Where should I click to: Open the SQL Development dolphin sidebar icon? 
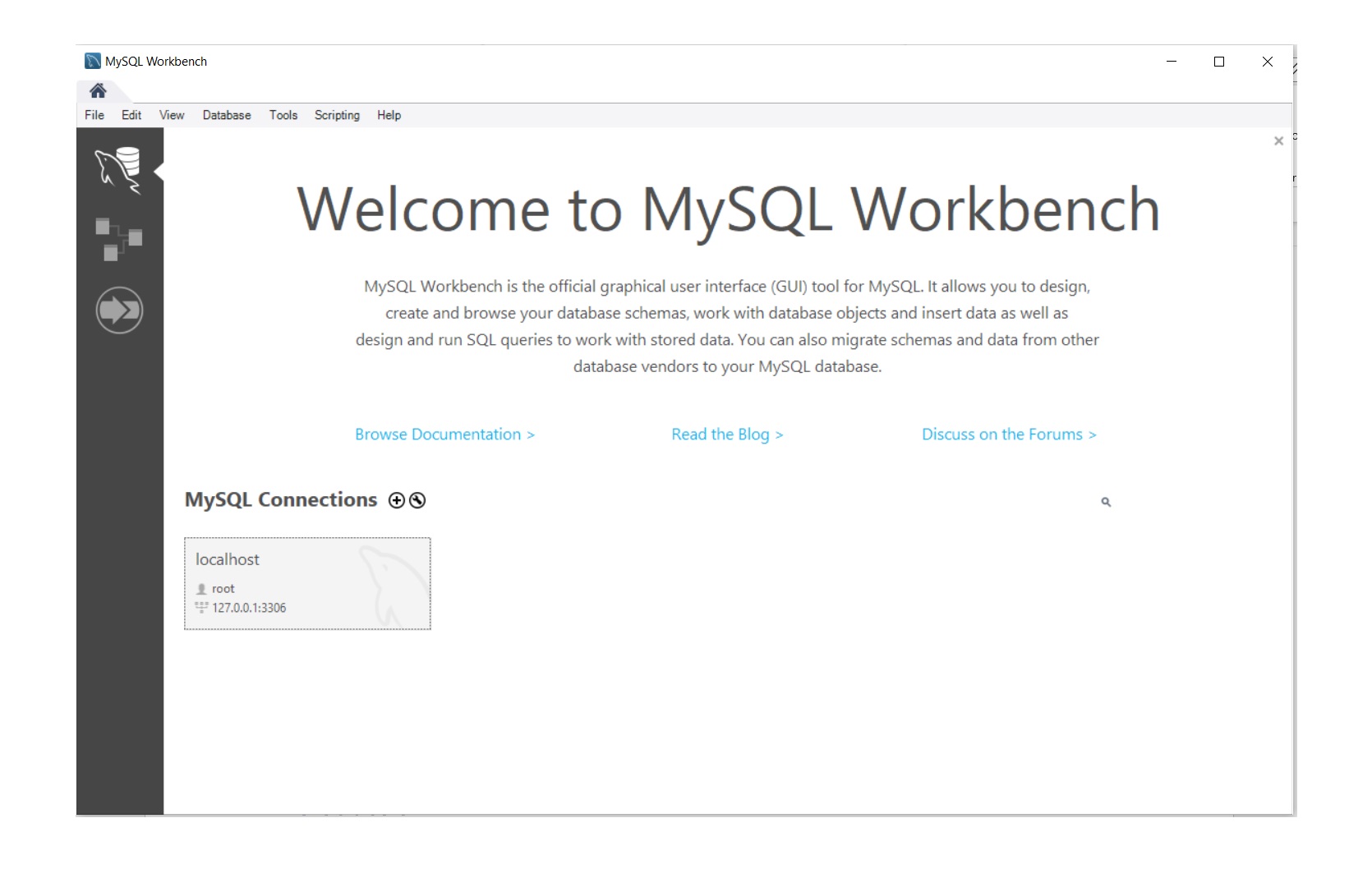tap(119, 170)
